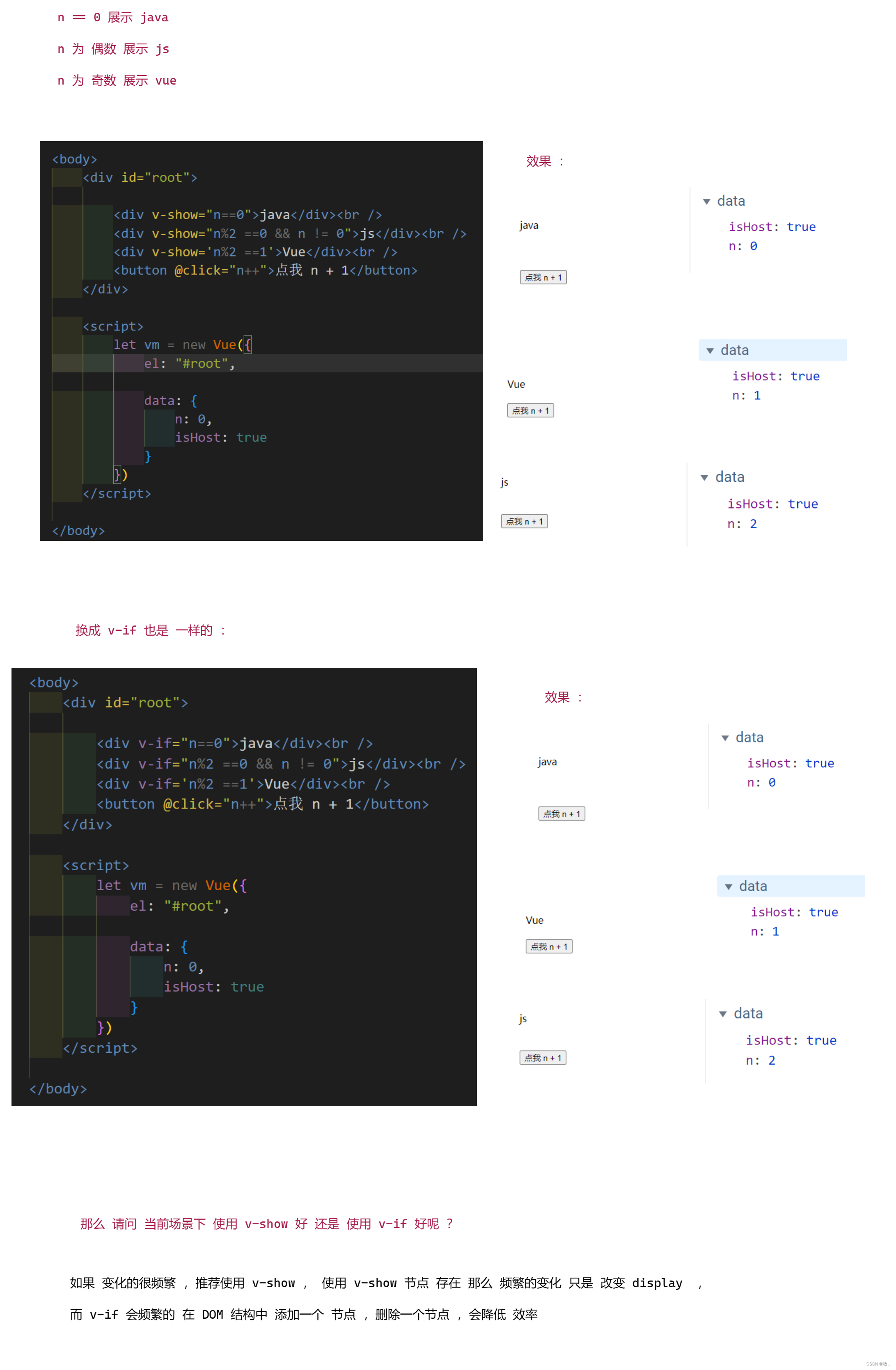
Task: Click the 点我 n + 1 button under 'java' in the v-show example
Action: tap(543, 277)
